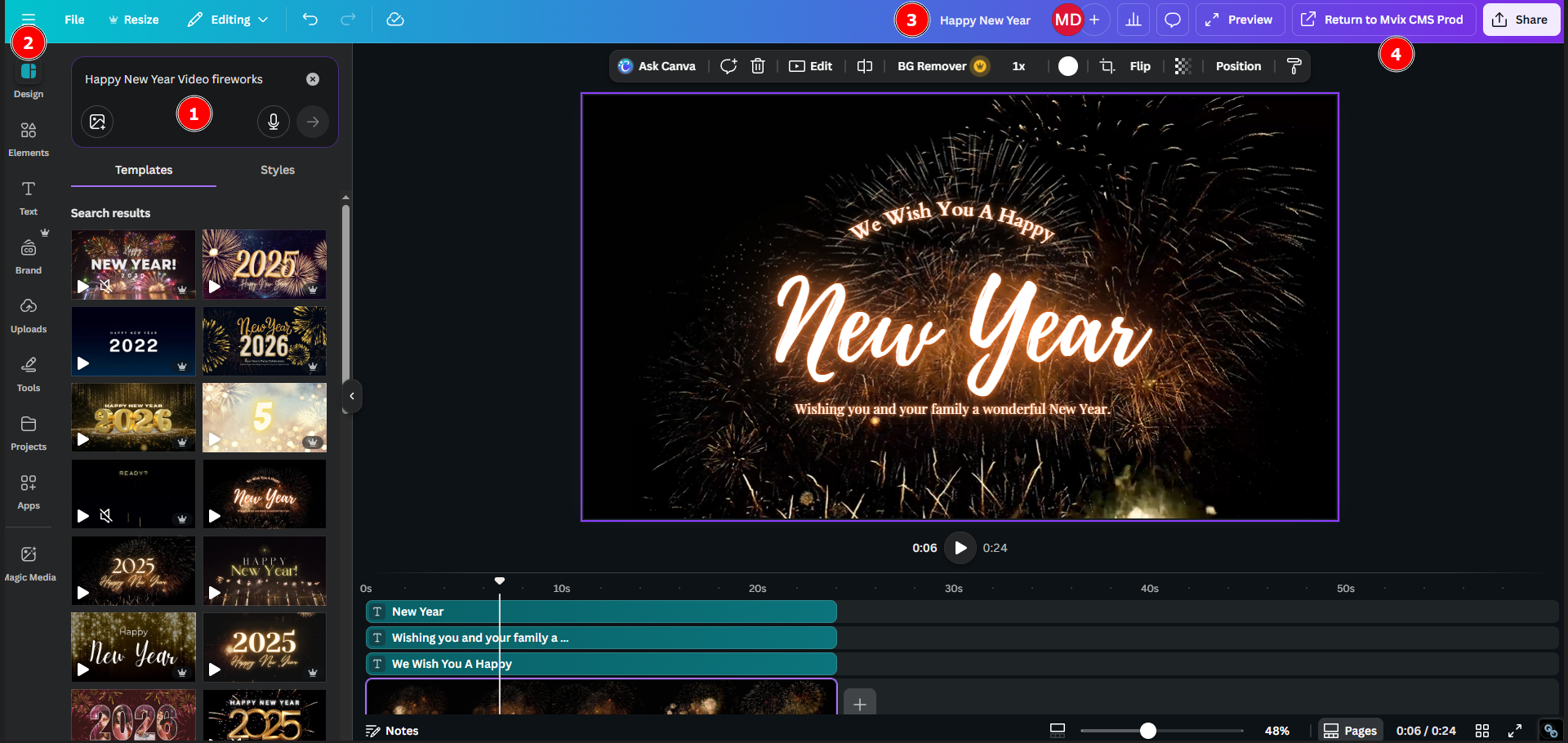The width and height of the screenshot is (1568, 743).
Task: Enter fullscreen presentation mode
Action: pos(1515,731)
